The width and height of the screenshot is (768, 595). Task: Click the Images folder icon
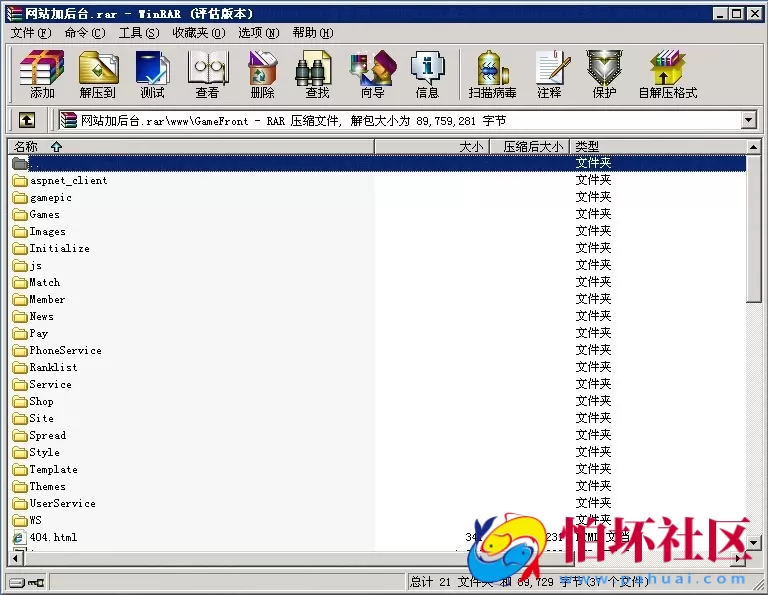tap(20, 232)
